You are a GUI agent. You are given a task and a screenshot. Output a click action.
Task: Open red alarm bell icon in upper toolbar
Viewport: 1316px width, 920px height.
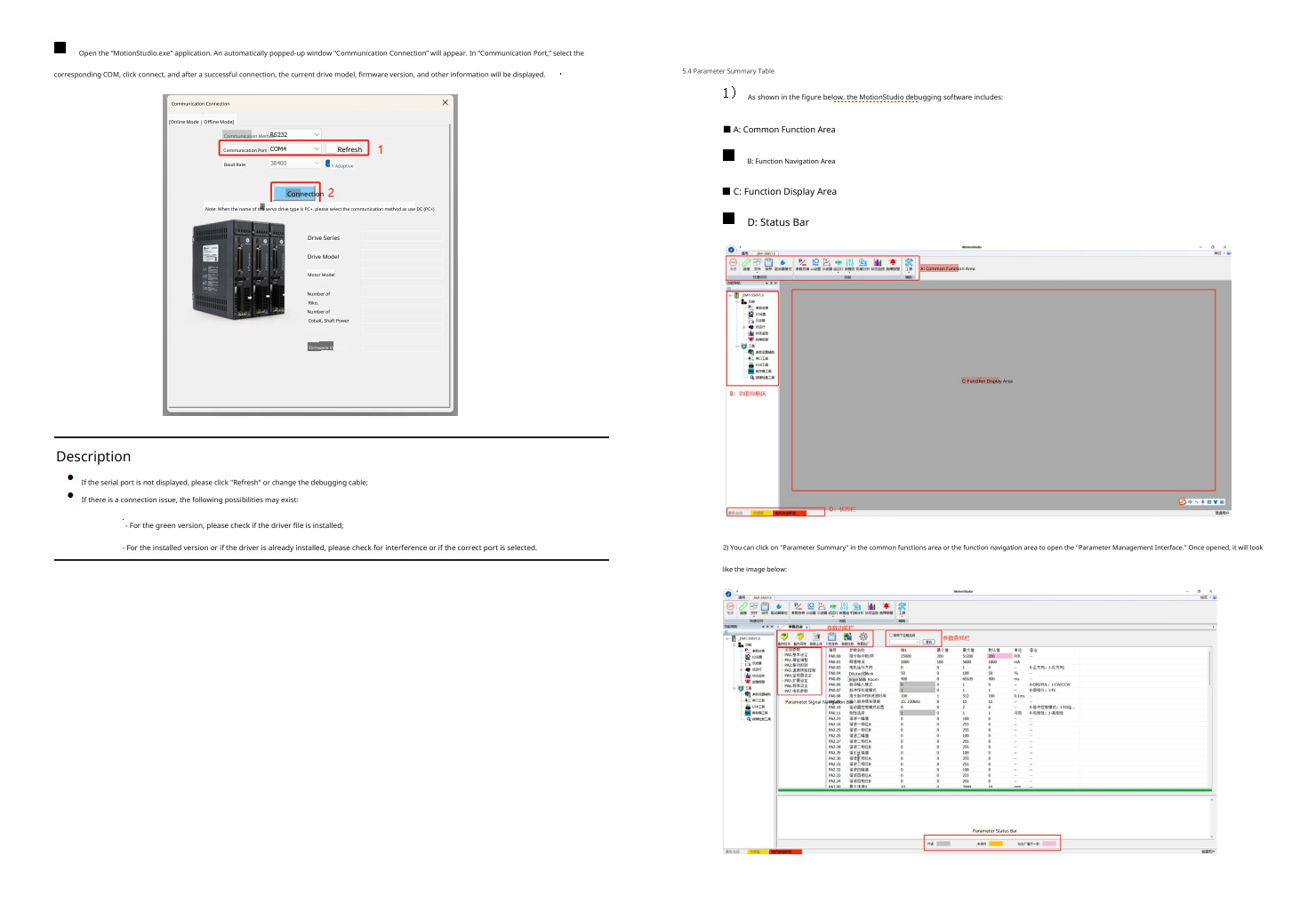point(893,262)
